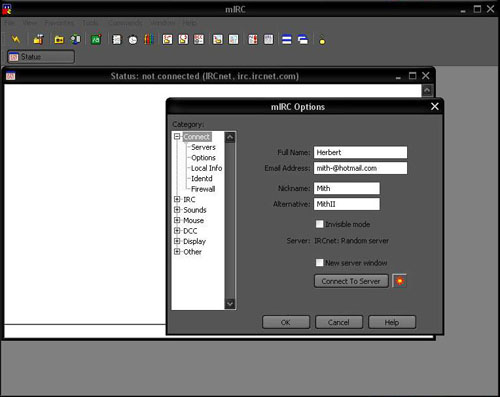
Task: Expand the DCC category
Action: tap(177, 231)
